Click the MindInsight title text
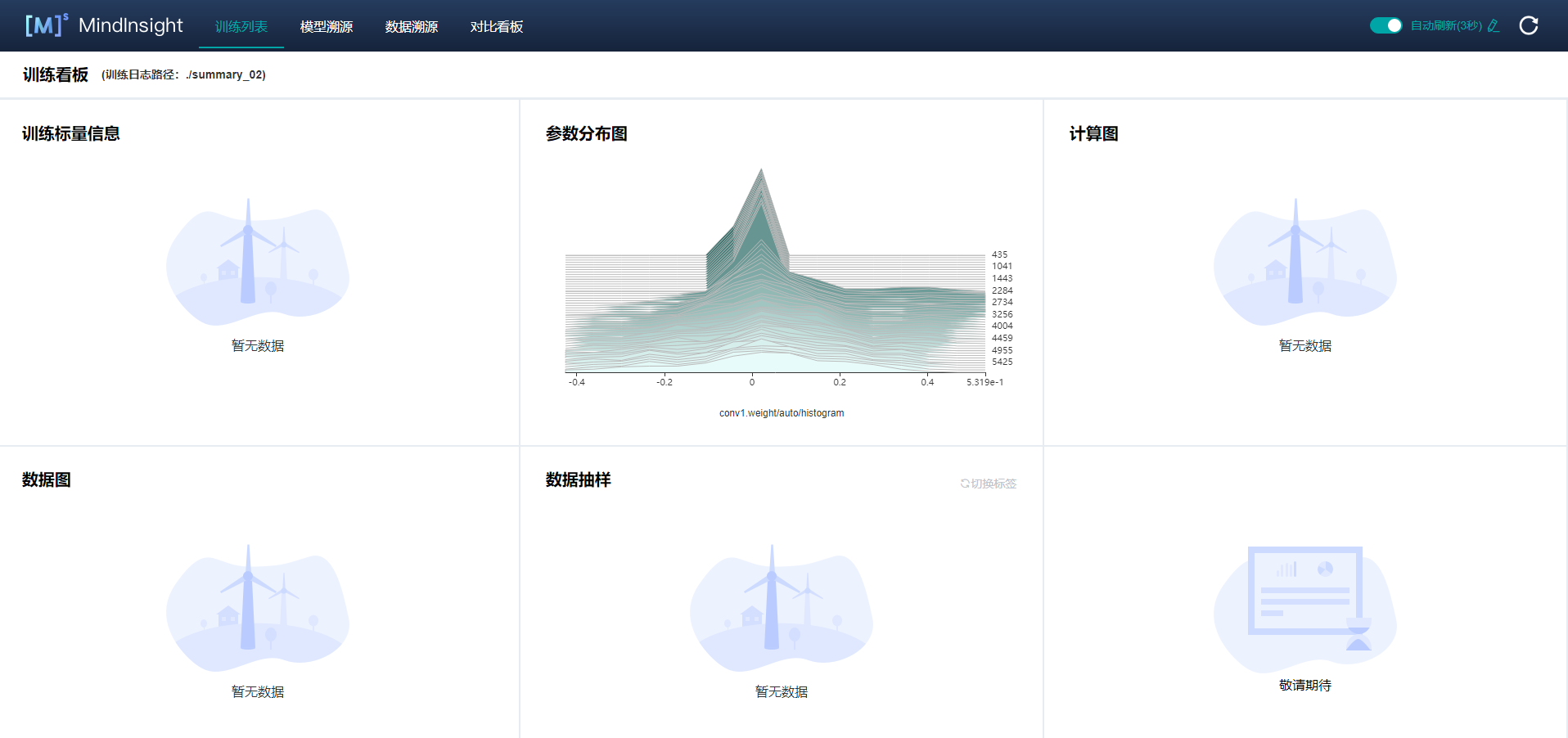 [x=131, y=25]
